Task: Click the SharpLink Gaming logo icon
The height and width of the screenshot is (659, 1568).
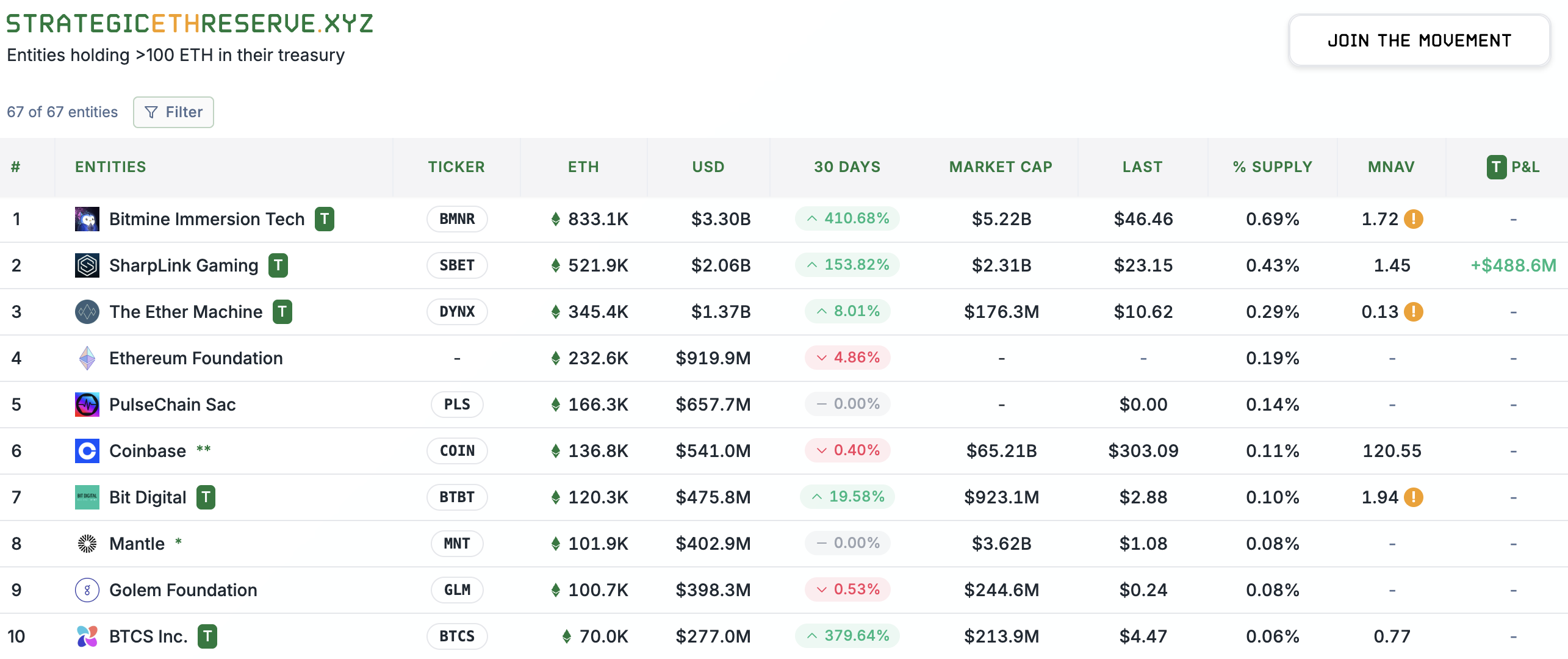Action: (x=87, y=265)
